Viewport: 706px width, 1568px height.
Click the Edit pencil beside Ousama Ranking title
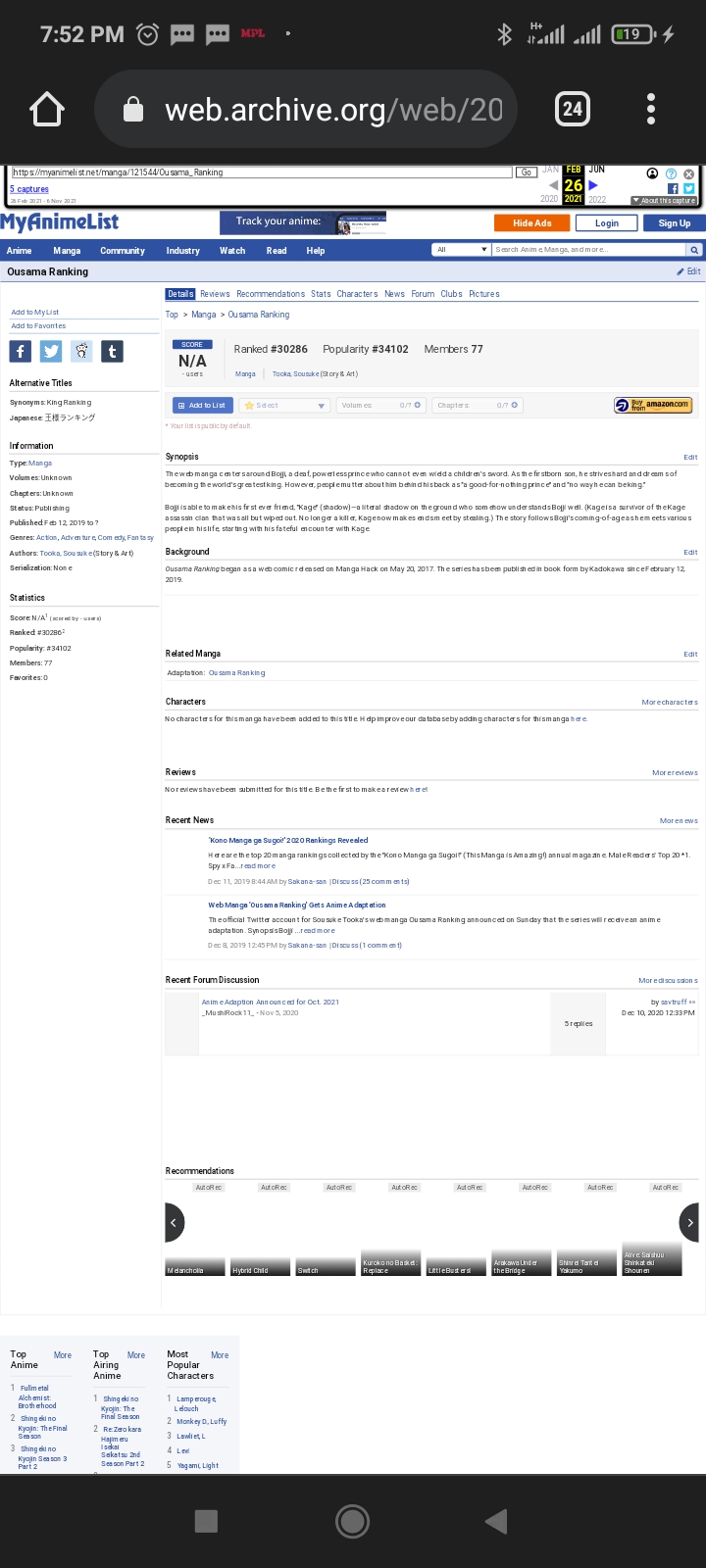coord(688,271)
